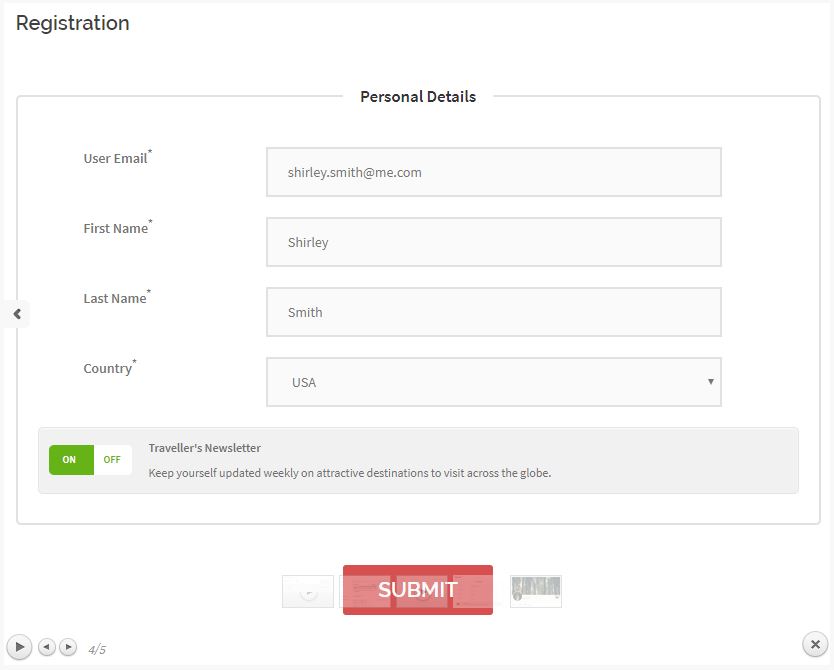Start the slideshow with the play button
This screenshot has height=670, width=834.
(19, 647)
